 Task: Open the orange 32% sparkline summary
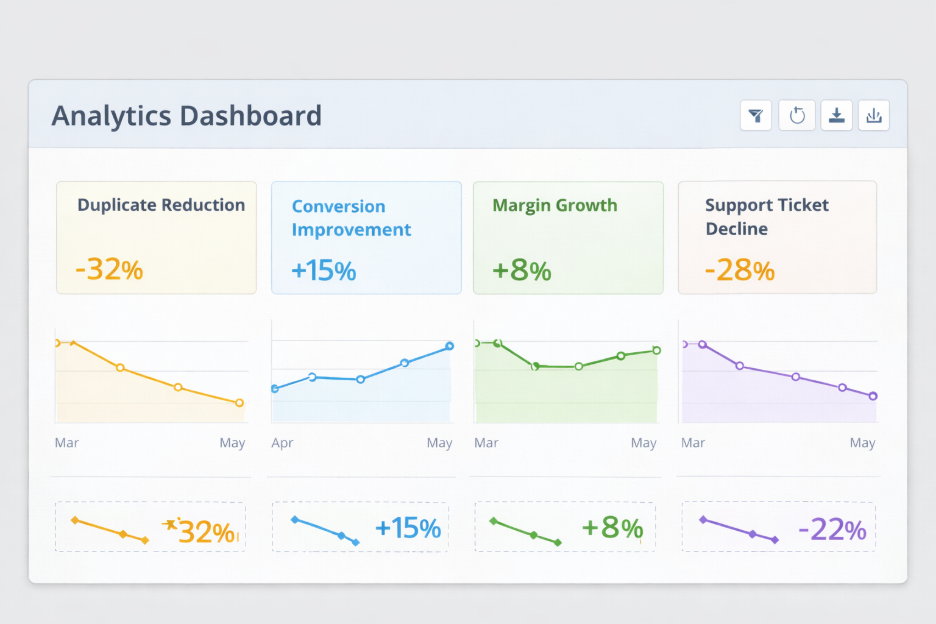point(150,527)
